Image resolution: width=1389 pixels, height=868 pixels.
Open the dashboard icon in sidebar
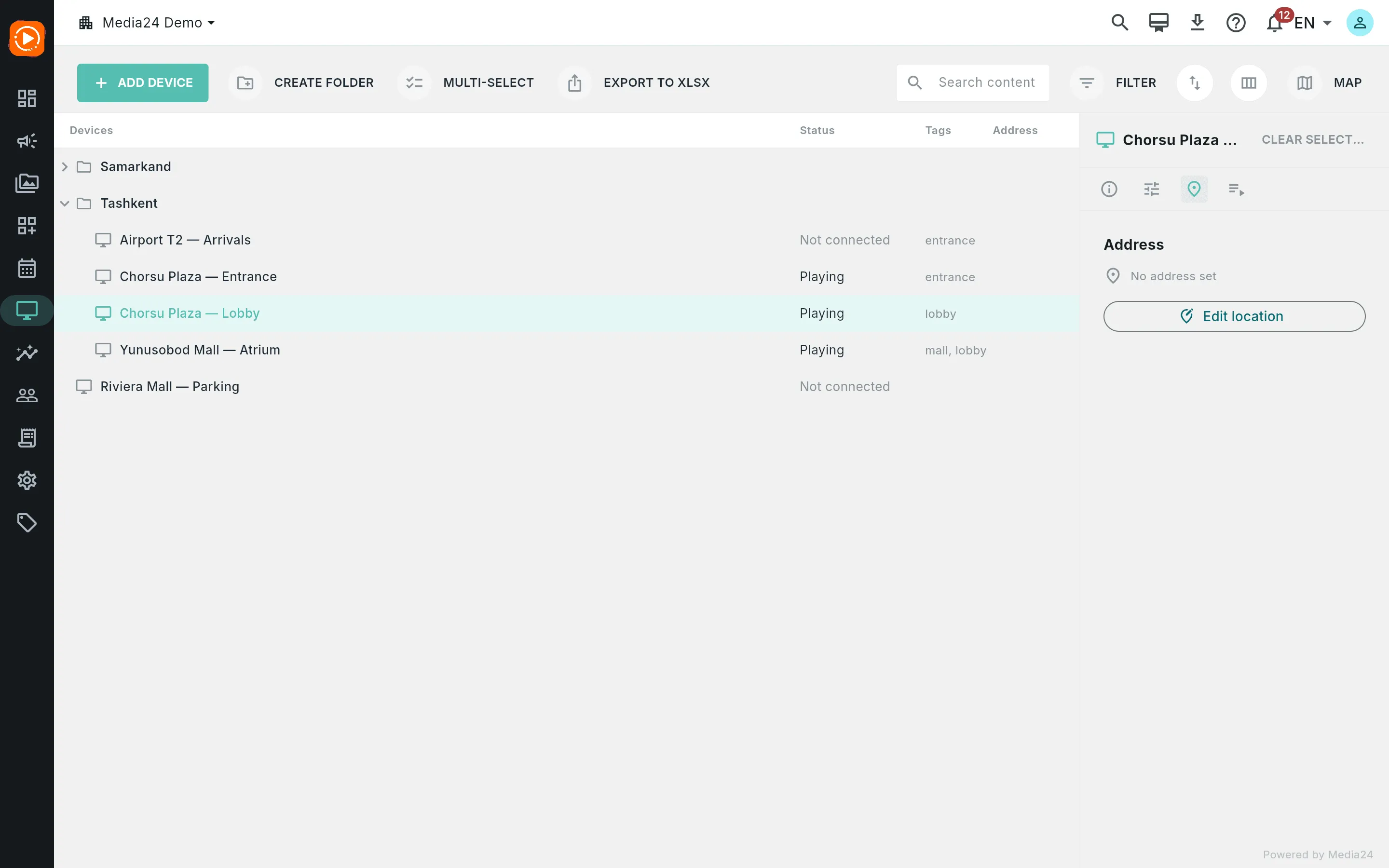[27, 98]
